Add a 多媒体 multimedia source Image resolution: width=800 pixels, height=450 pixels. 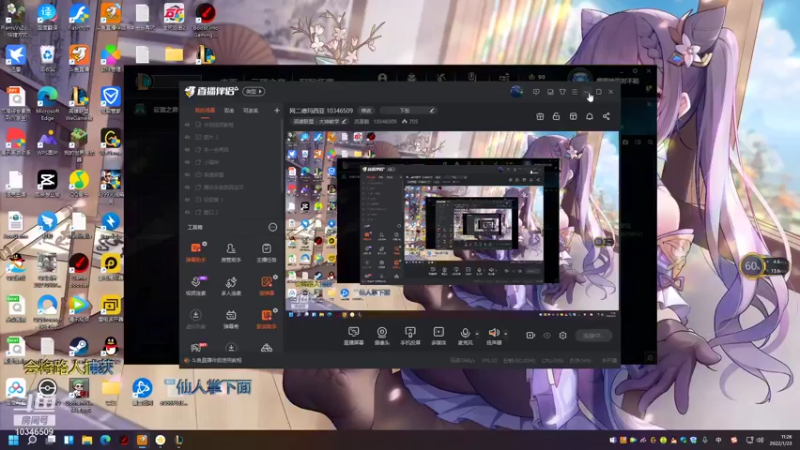click(x=439, y=336)
